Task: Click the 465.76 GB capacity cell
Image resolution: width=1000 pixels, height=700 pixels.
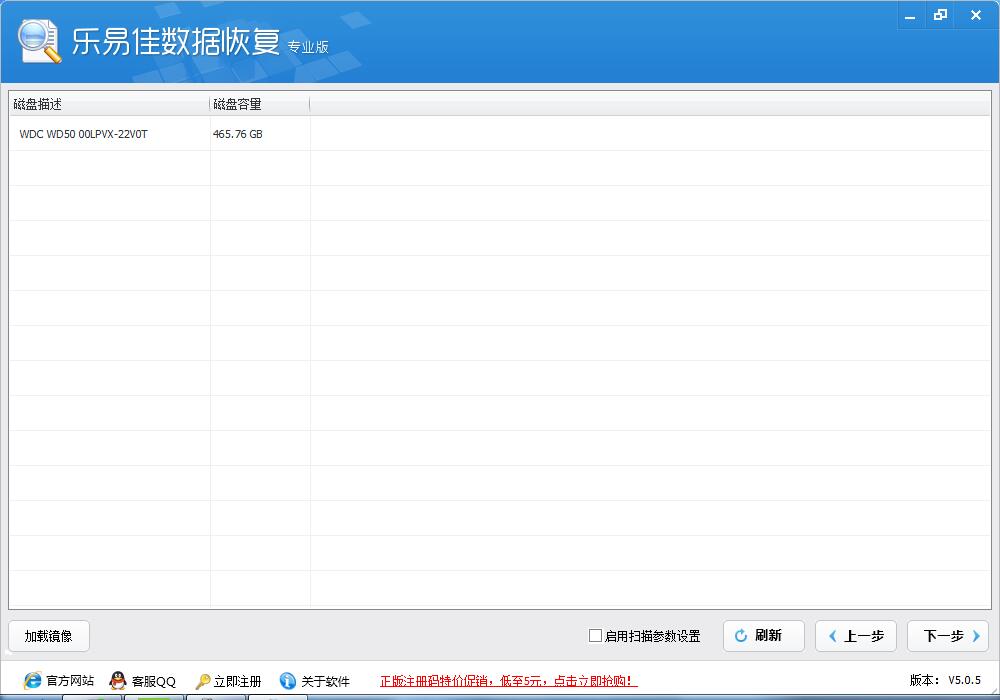Action: click(x=238, y=134)
